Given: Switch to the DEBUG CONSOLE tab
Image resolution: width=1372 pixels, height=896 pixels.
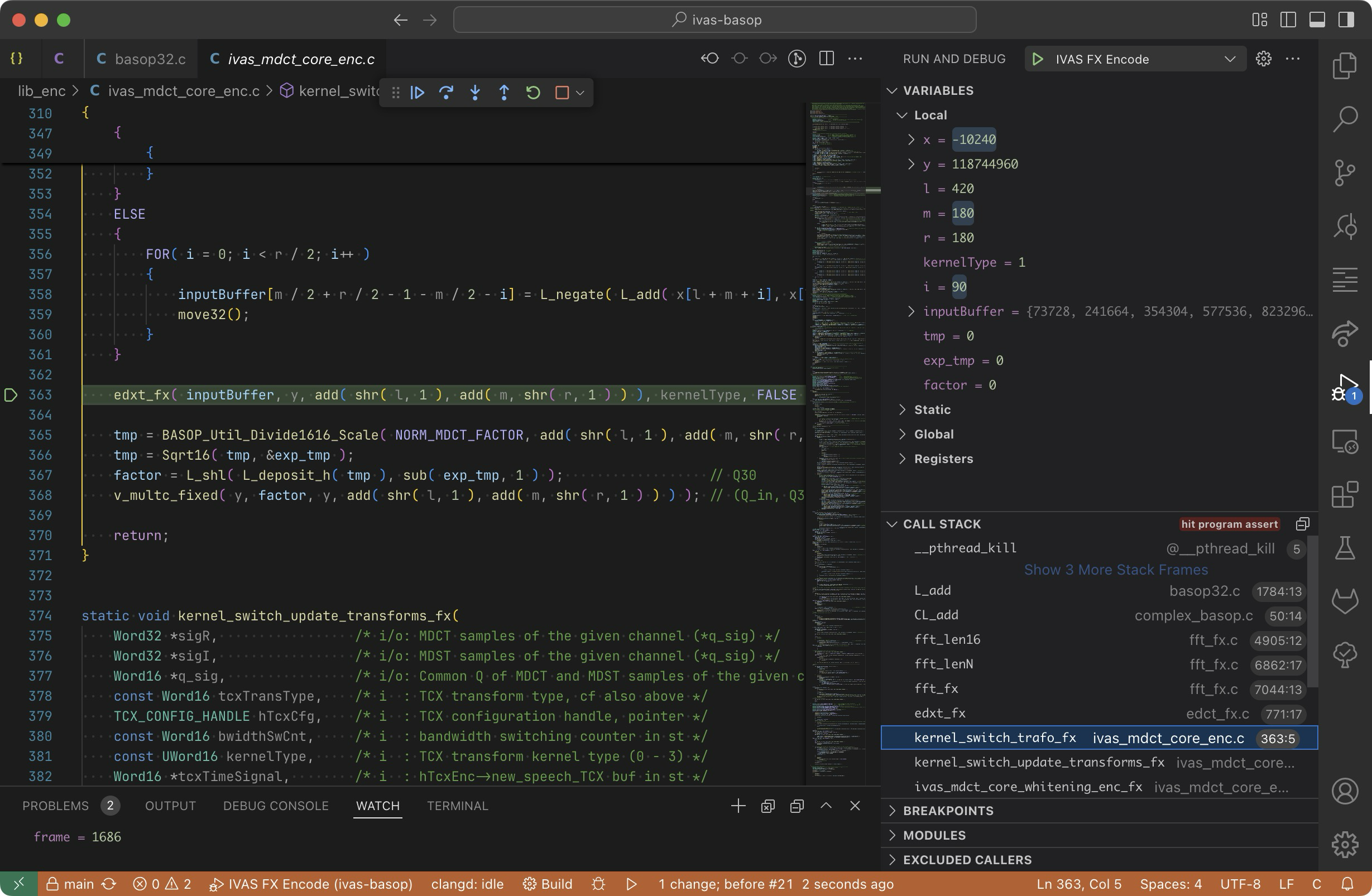Looking at the screenshot, I should click(276, 806).
